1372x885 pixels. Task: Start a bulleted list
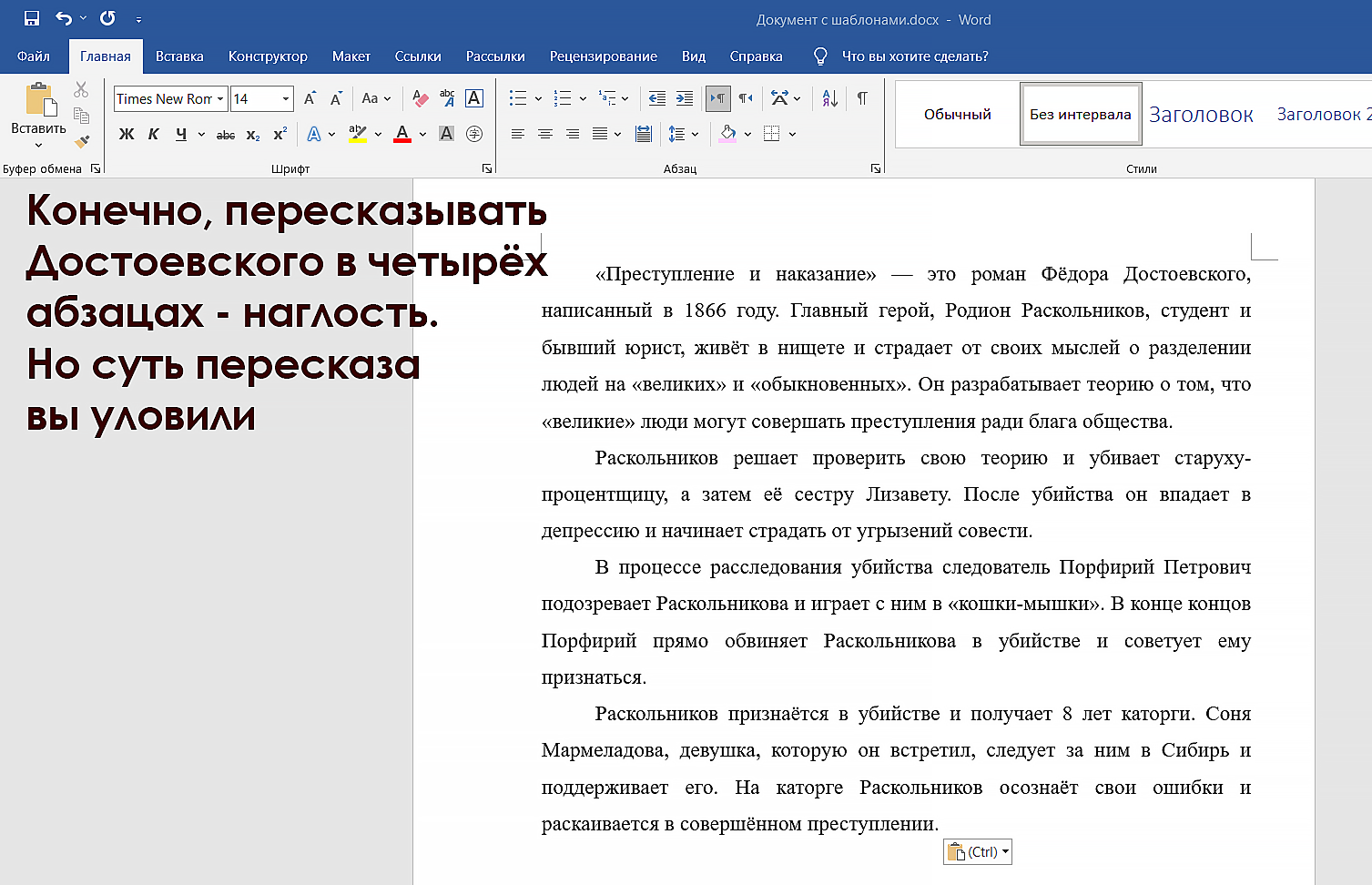518,98
